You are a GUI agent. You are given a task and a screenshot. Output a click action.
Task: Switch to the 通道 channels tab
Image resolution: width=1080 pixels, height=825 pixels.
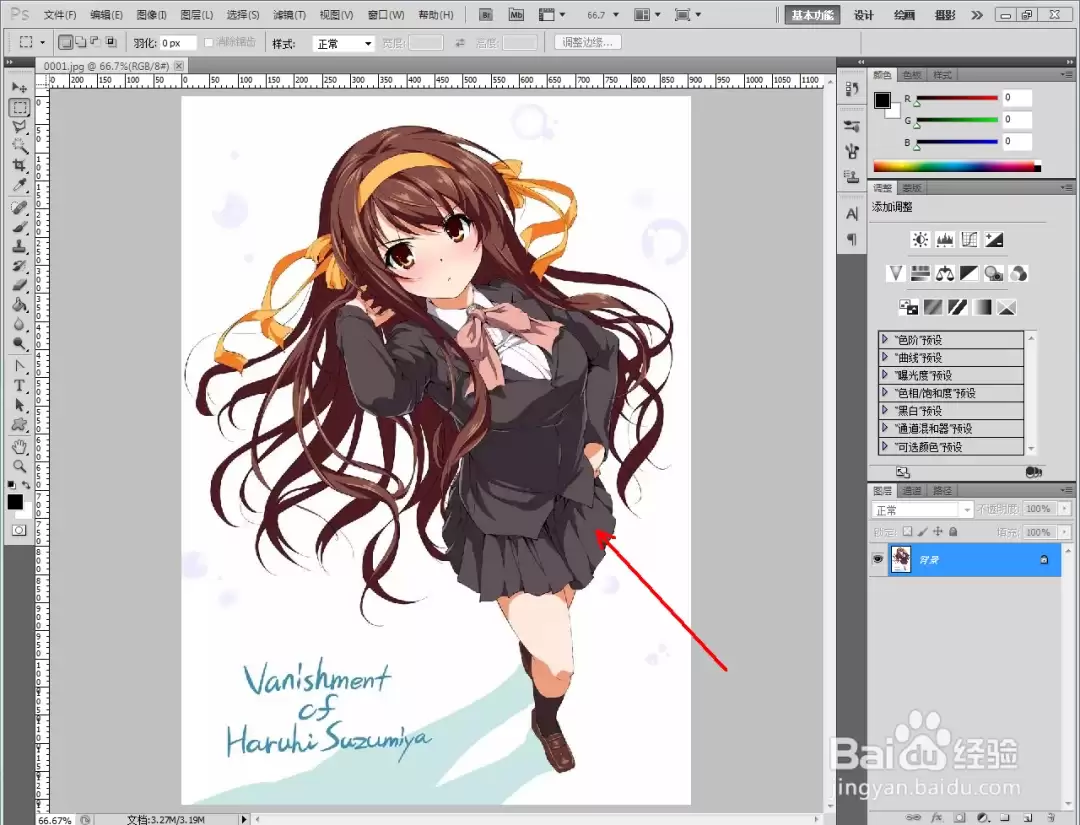point(912,490)
